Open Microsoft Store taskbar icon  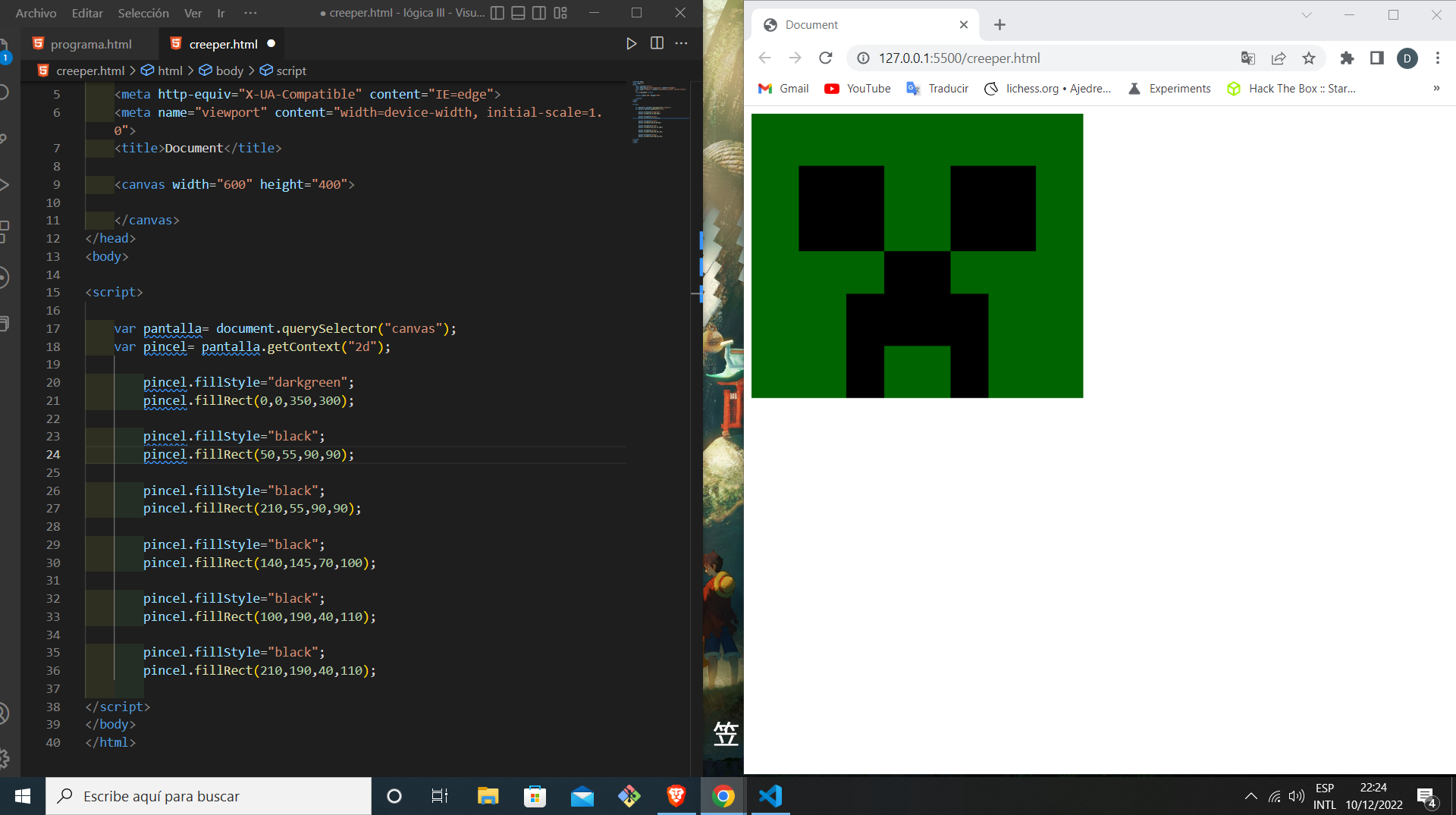pos(535,796)
